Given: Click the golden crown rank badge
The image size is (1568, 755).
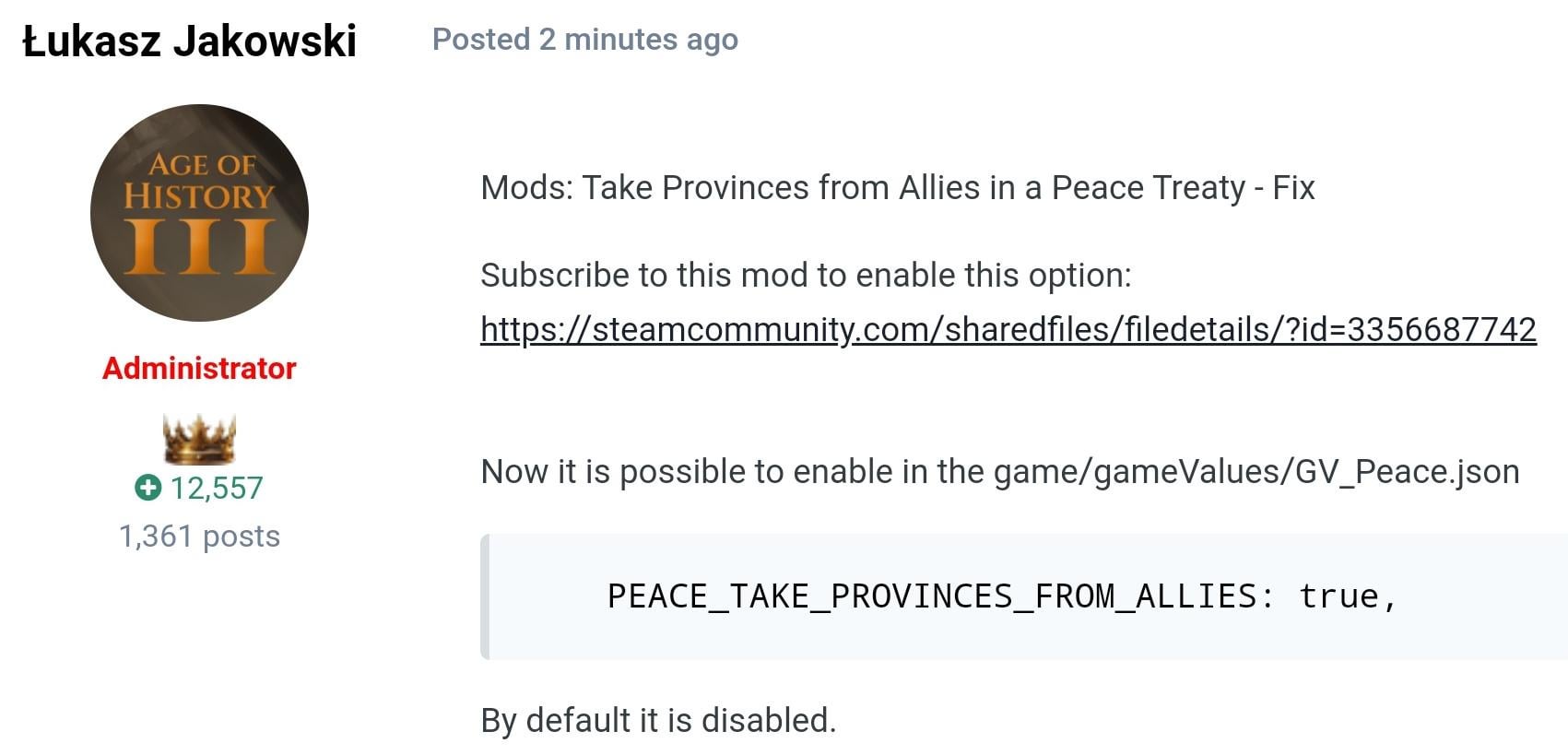Looking at the screenshot, I should [199, 439].
